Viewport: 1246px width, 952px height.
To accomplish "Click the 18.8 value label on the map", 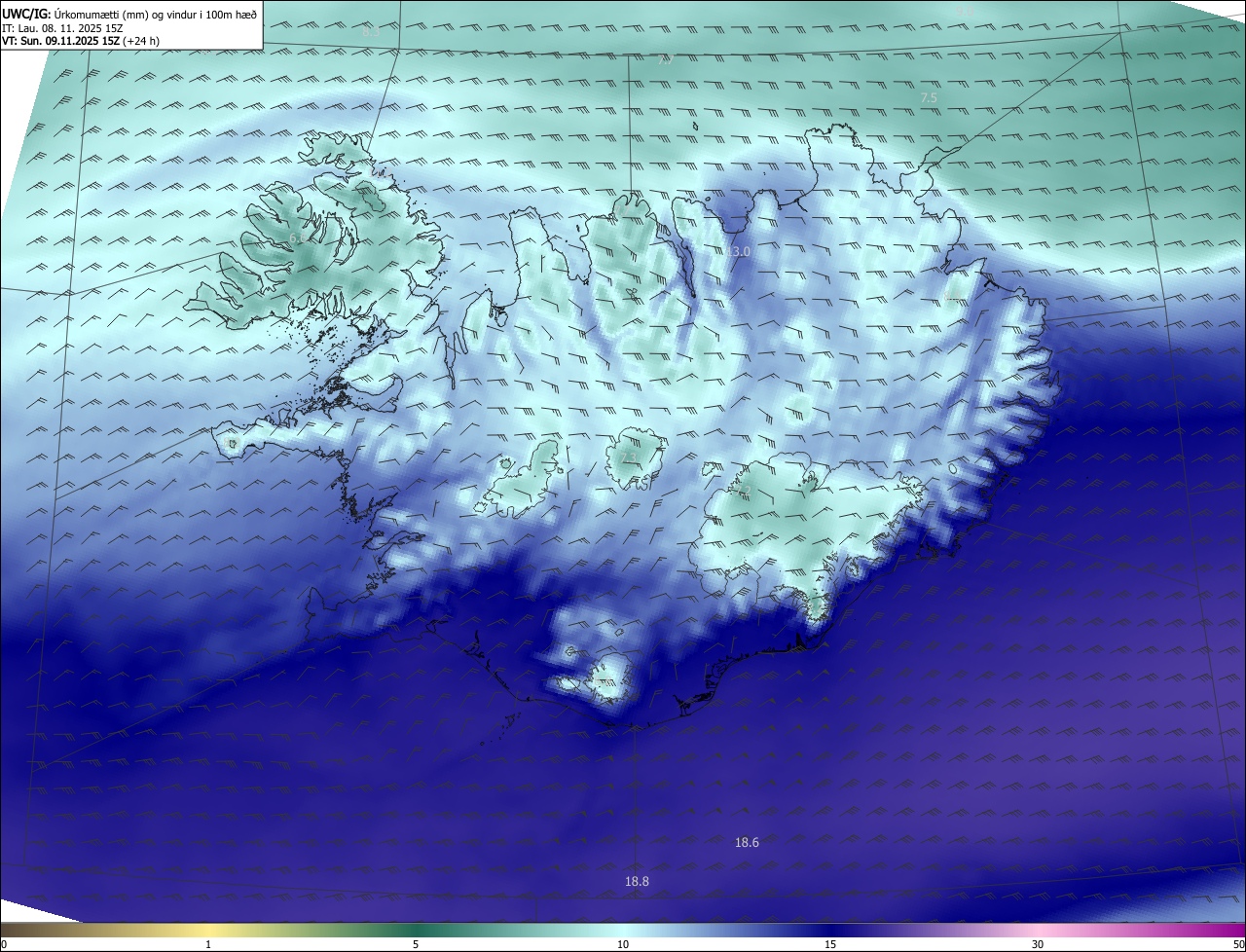I will (637, 882).
